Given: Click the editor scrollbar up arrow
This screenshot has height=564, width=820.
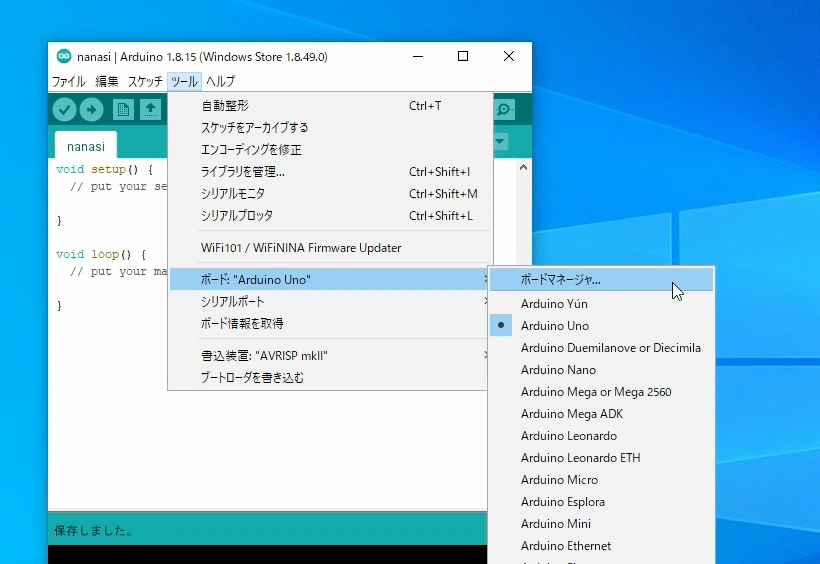Looking at the screenshot, I should pos(523,167).
